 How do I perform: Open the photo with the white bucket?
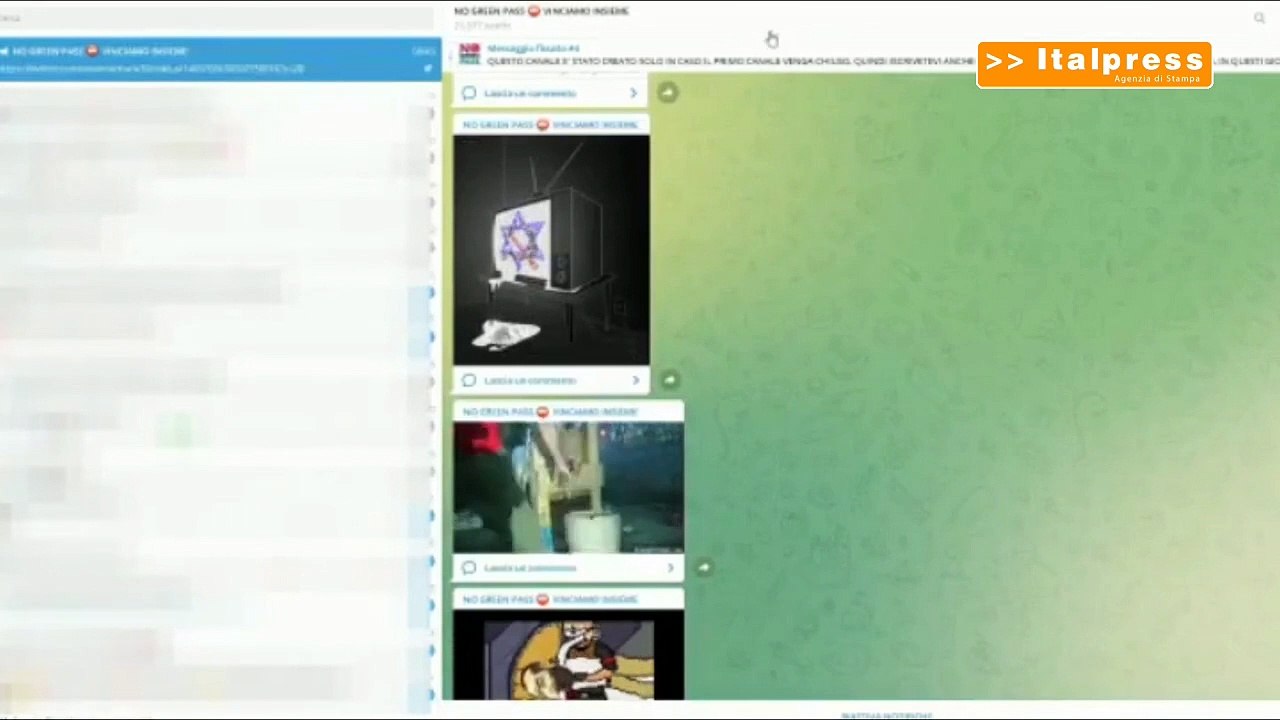tap(568, 487)
